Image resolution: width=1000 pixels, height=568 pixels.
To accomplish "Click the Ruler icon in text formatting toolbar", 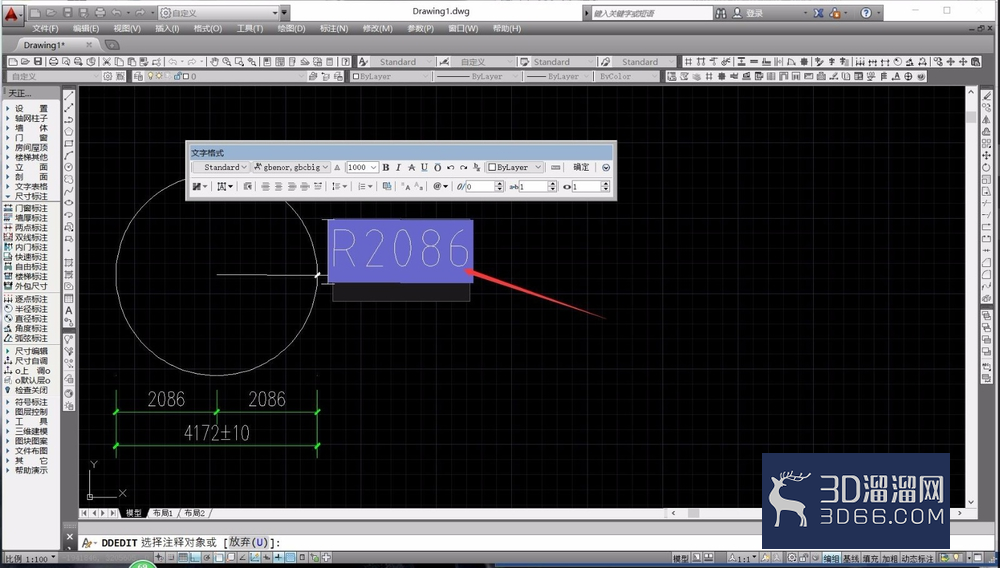I will coord(555,167).
